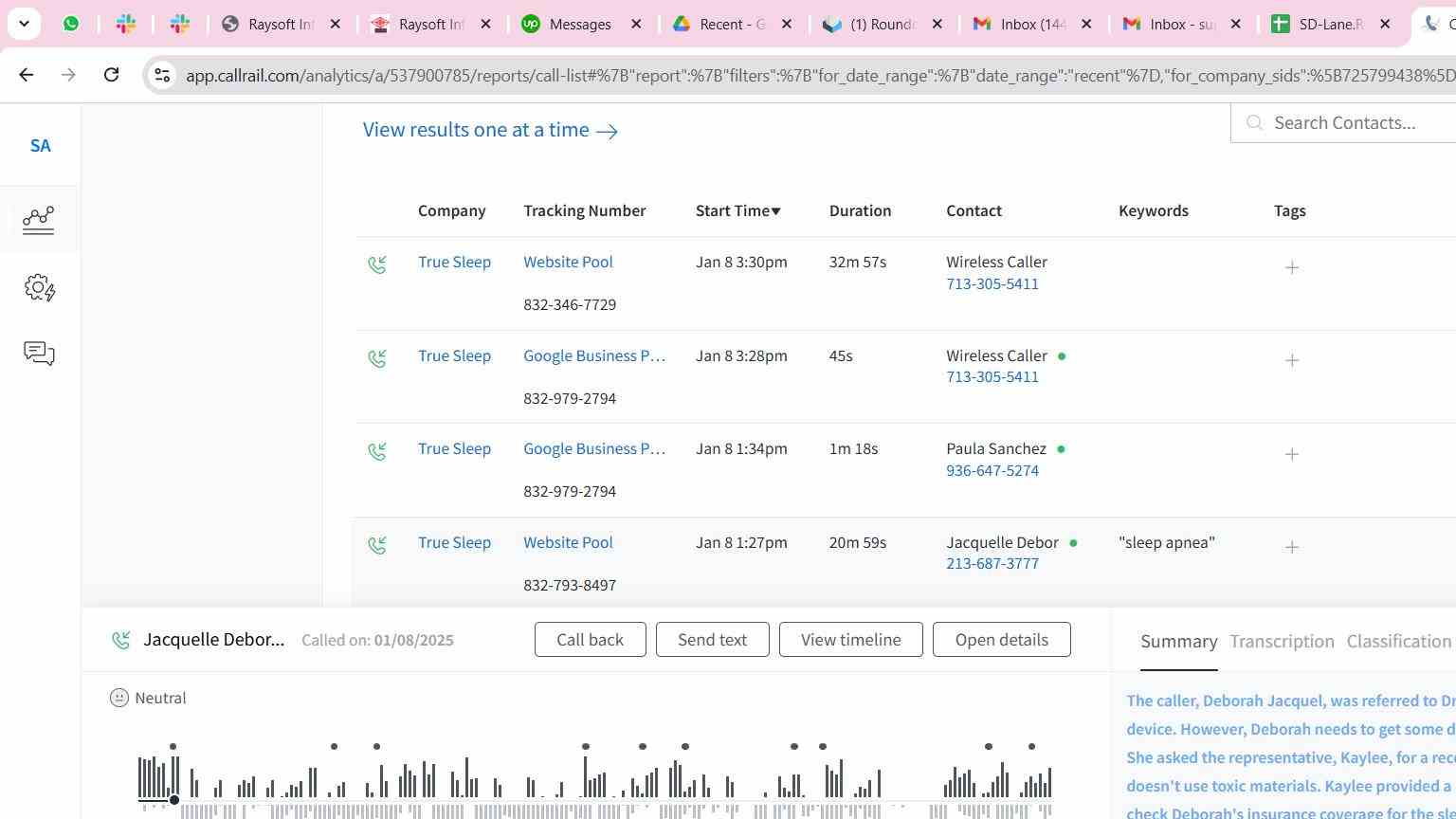
Task: Click the inbound call icon for Jan 8 1:27pm row
Action: tap(377, 545)
